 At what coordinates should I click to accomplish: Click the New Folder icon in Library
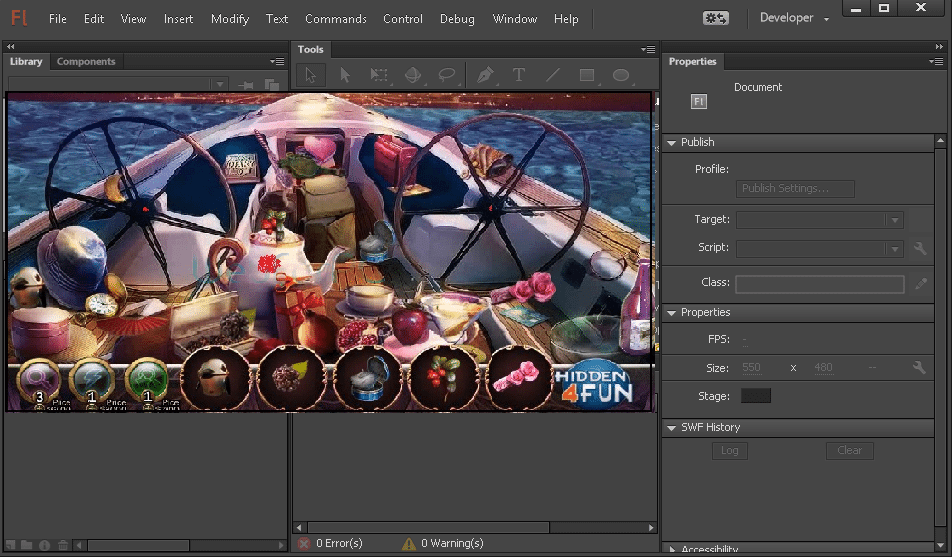(27, 545)
